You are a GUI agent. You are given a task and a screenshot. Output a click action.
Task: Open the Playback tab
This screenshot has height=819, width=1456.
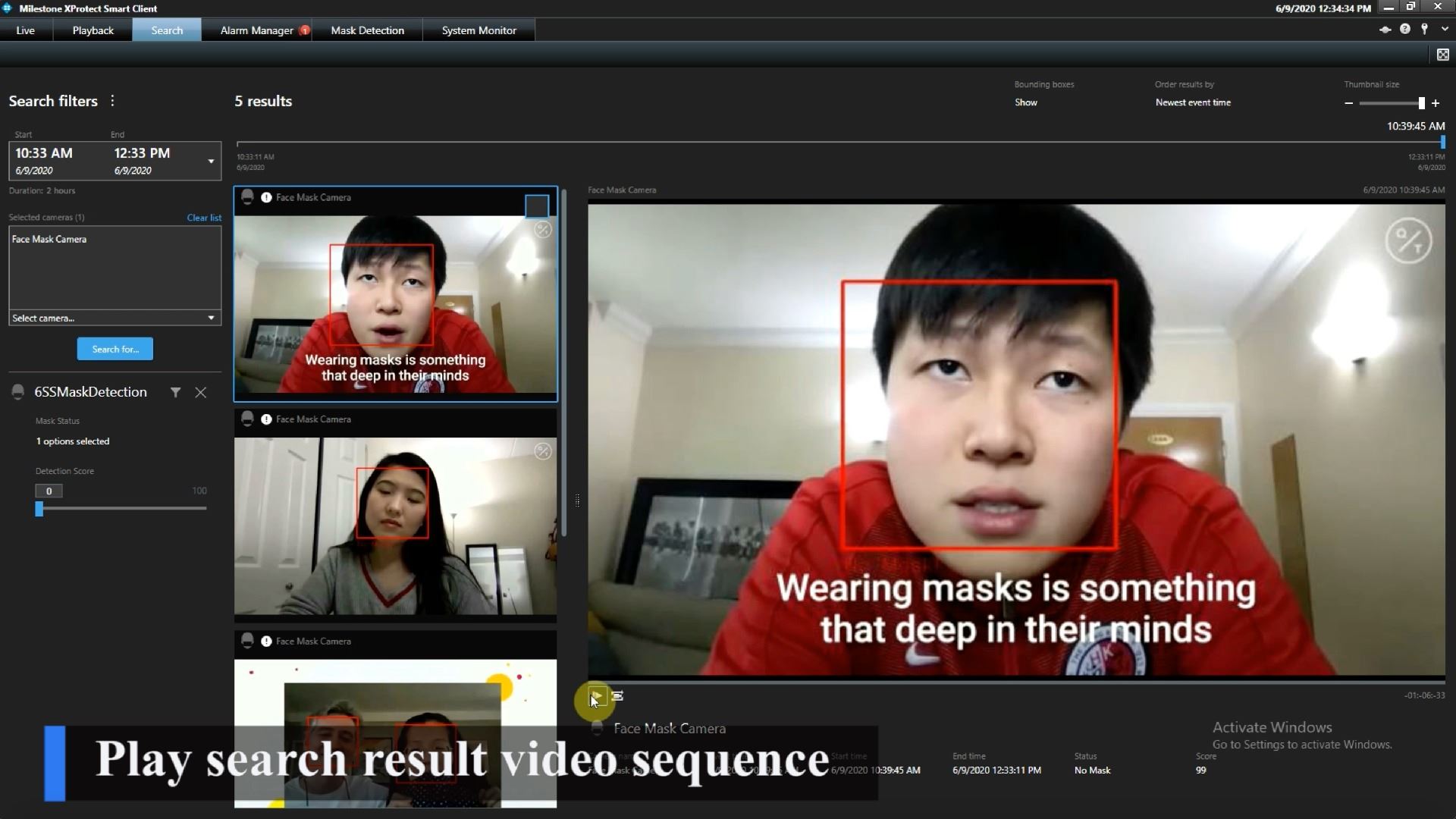[93, 30]
